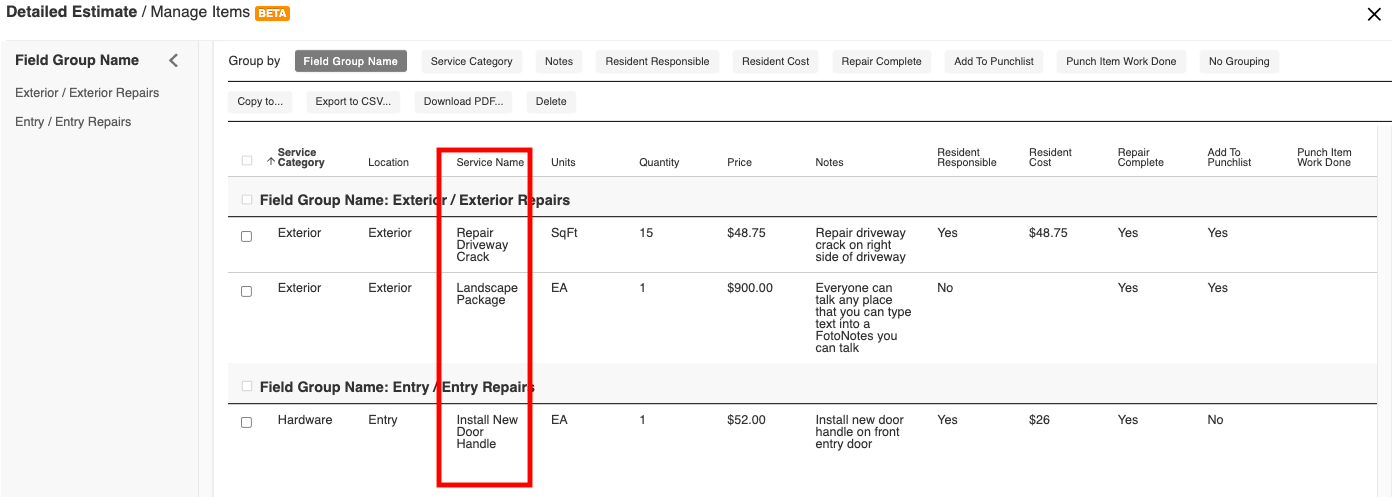
Task: Open the Copy to... menu
Action: [x=260, y=101]
